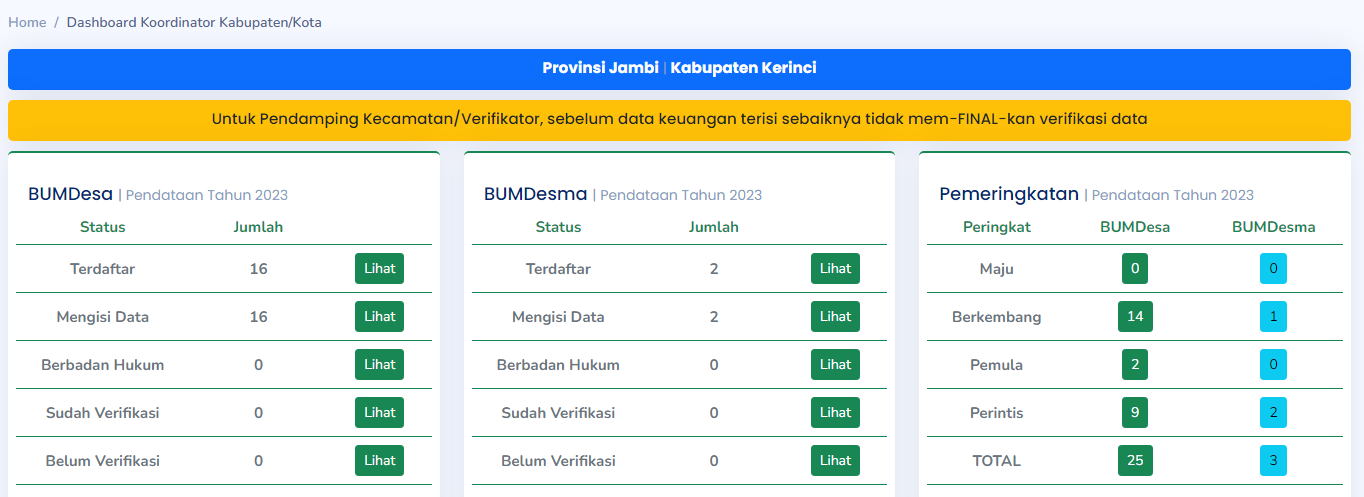This screenshot has width=1364, height=497.
Task: Open Lihat for BUMDesa Sudah Verifikasi
Action: 380,413
